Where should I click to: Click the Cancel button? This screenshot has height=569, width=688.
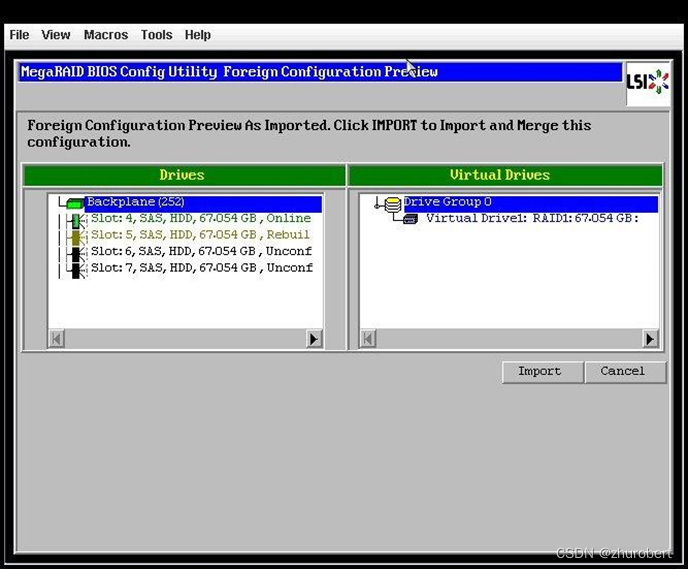[625, 372]
